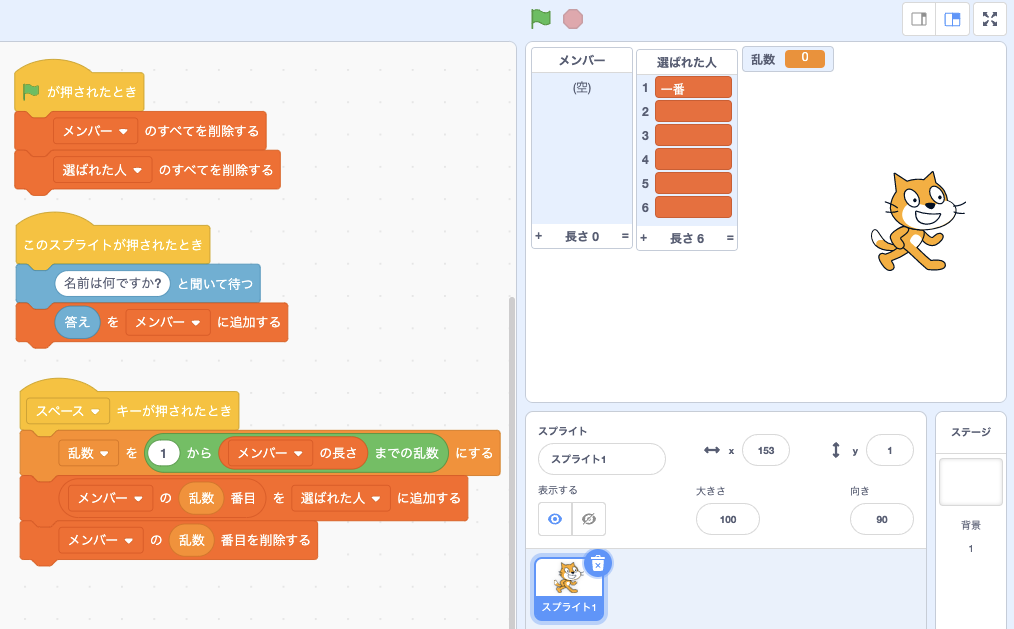1014x629 pixels.
Task: Select item 5 in 選ばれた人 list
Action: point(693,183)
